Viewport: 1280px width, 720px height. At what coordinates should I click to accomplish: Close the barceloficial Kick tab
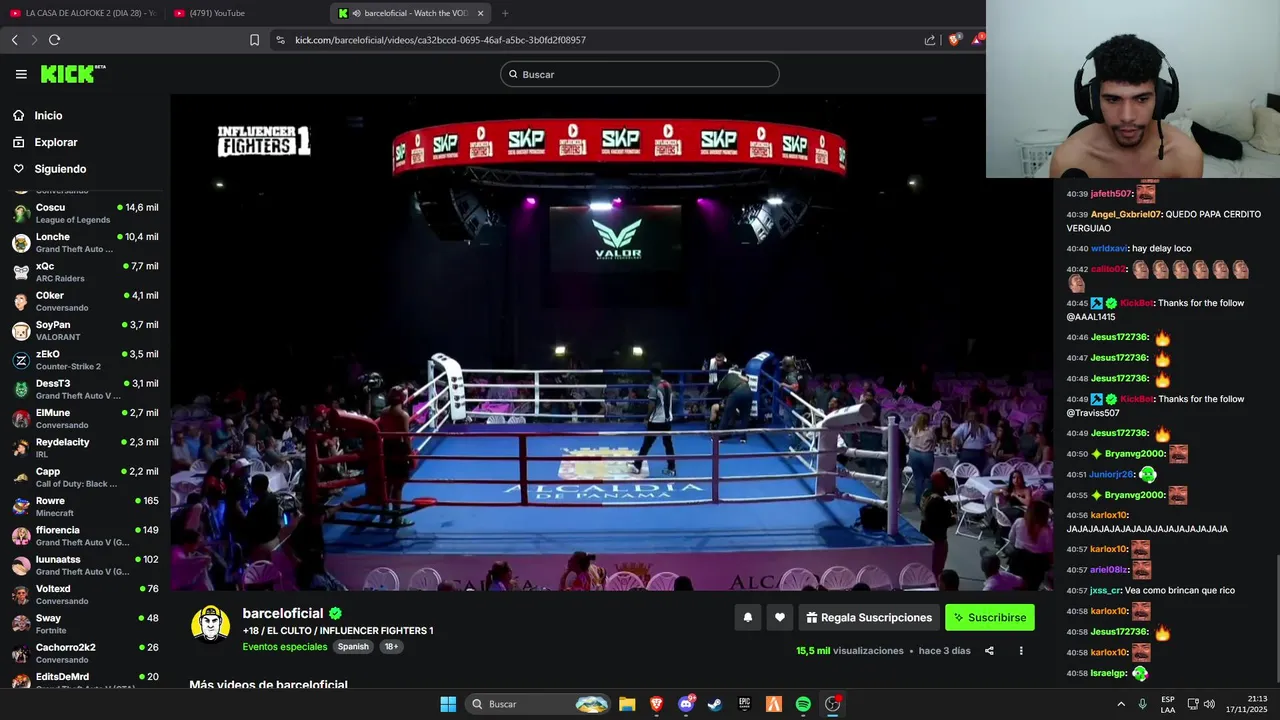point(480,13)
